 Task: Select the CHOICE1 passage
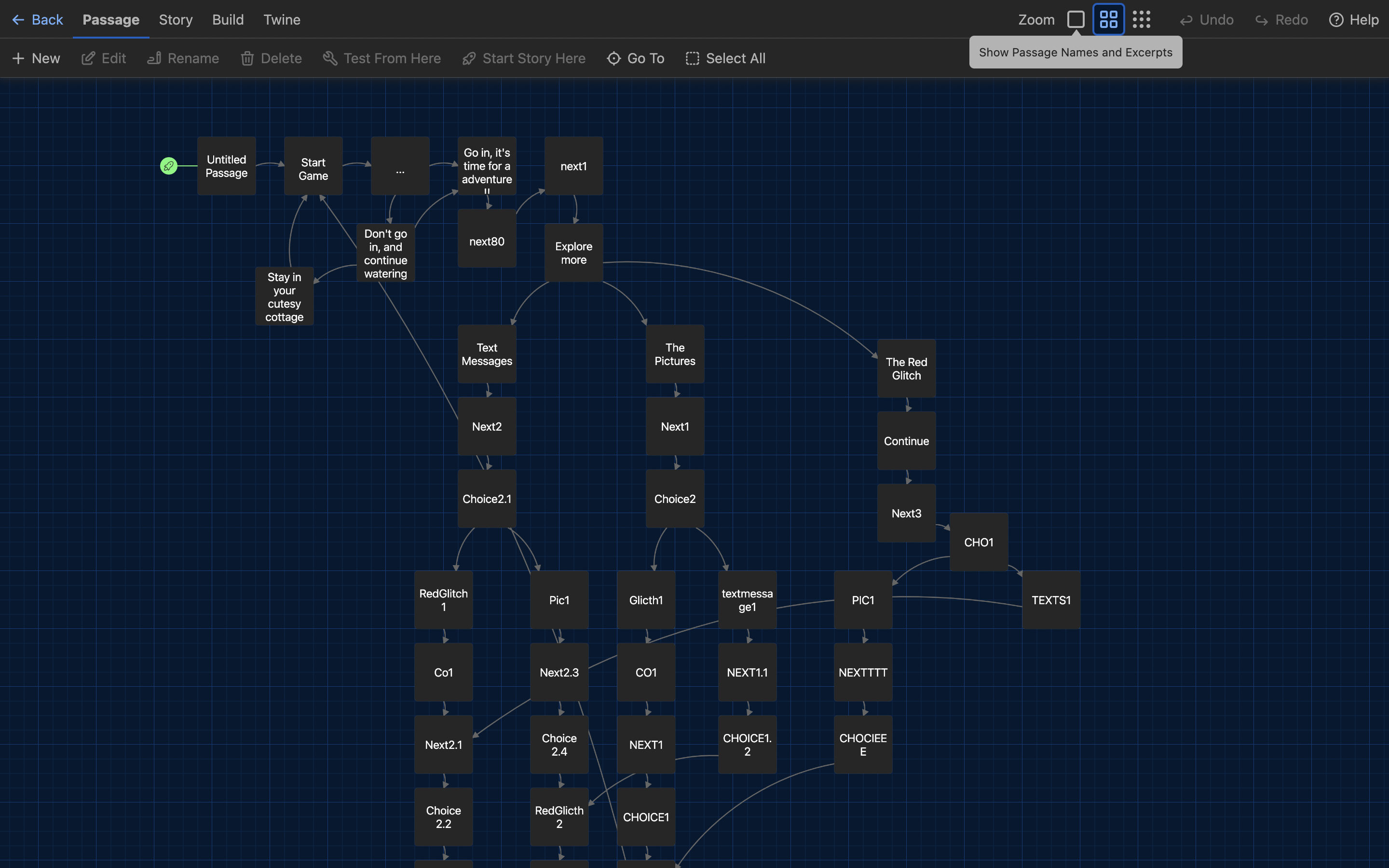pos(646,817)
